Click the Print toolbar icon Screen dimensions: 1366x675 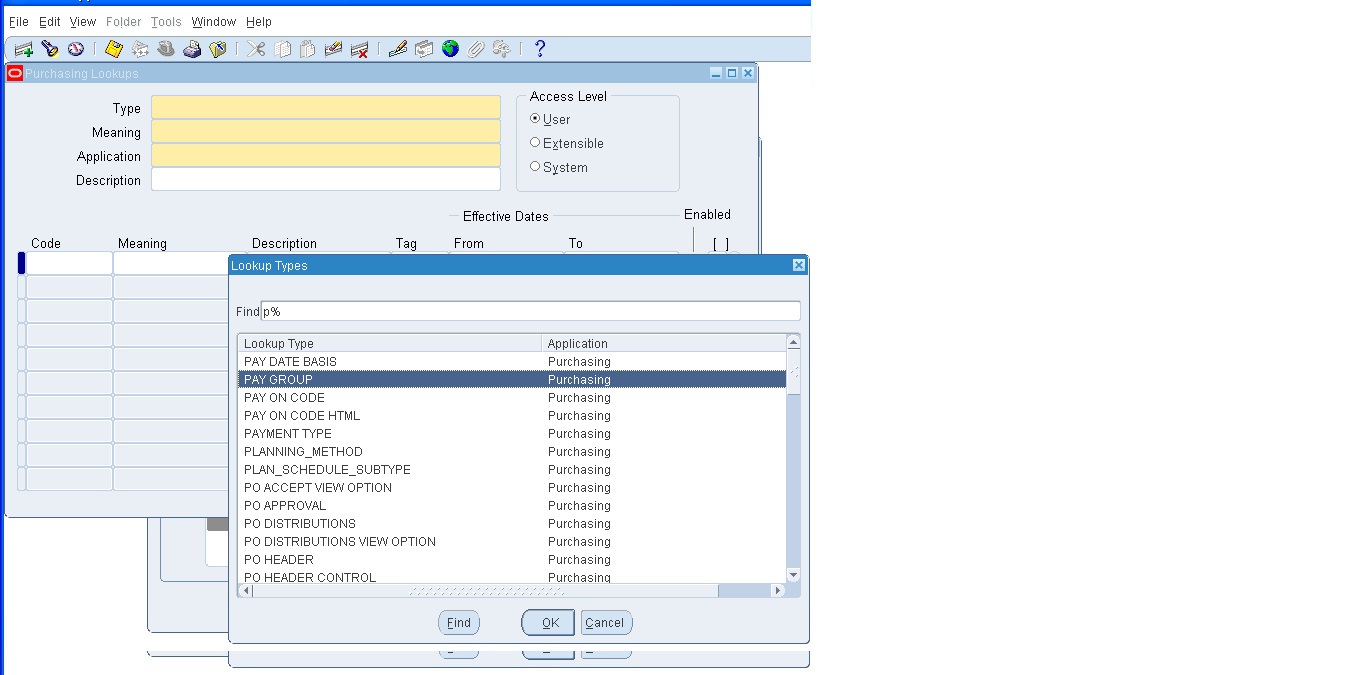[x=191, y=48]
